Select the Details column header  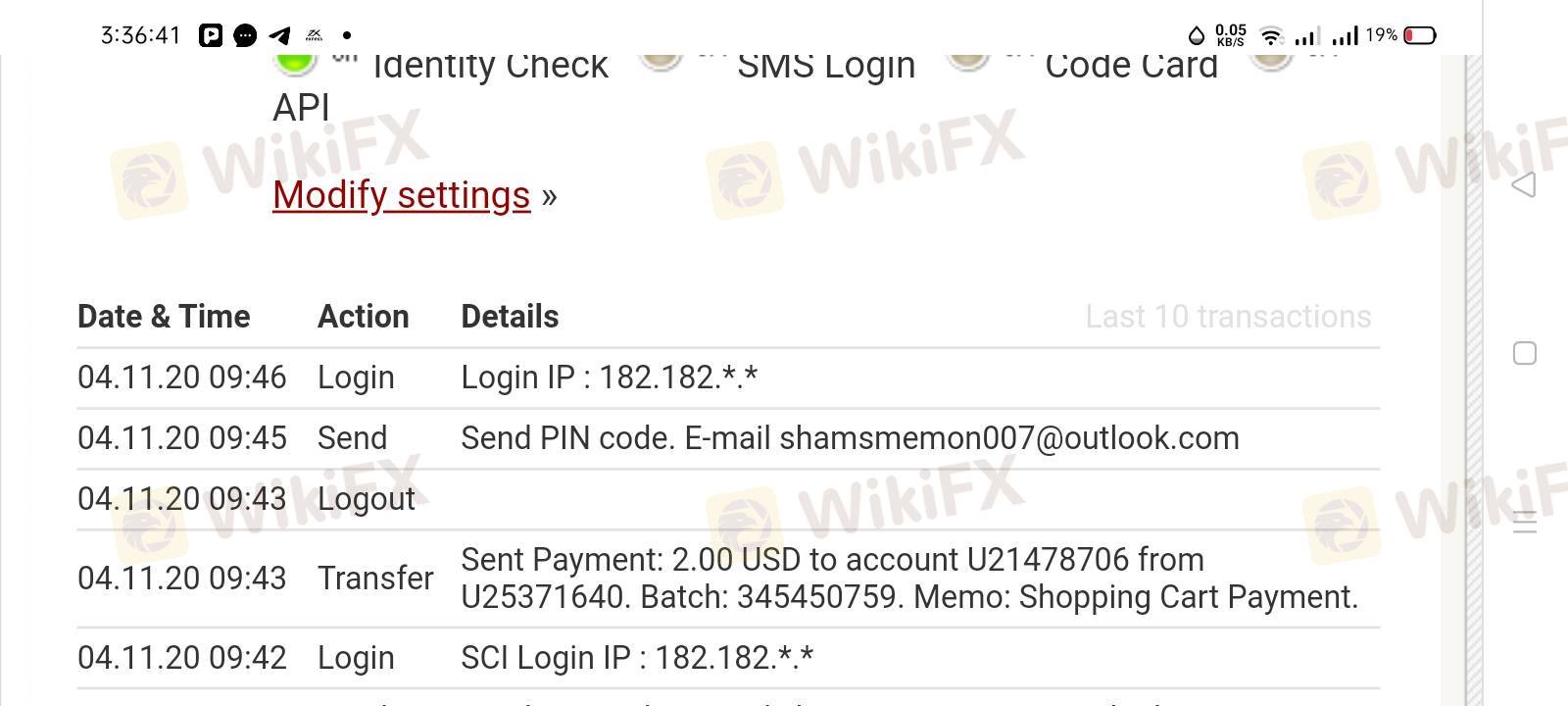click(x=510, y=317)
